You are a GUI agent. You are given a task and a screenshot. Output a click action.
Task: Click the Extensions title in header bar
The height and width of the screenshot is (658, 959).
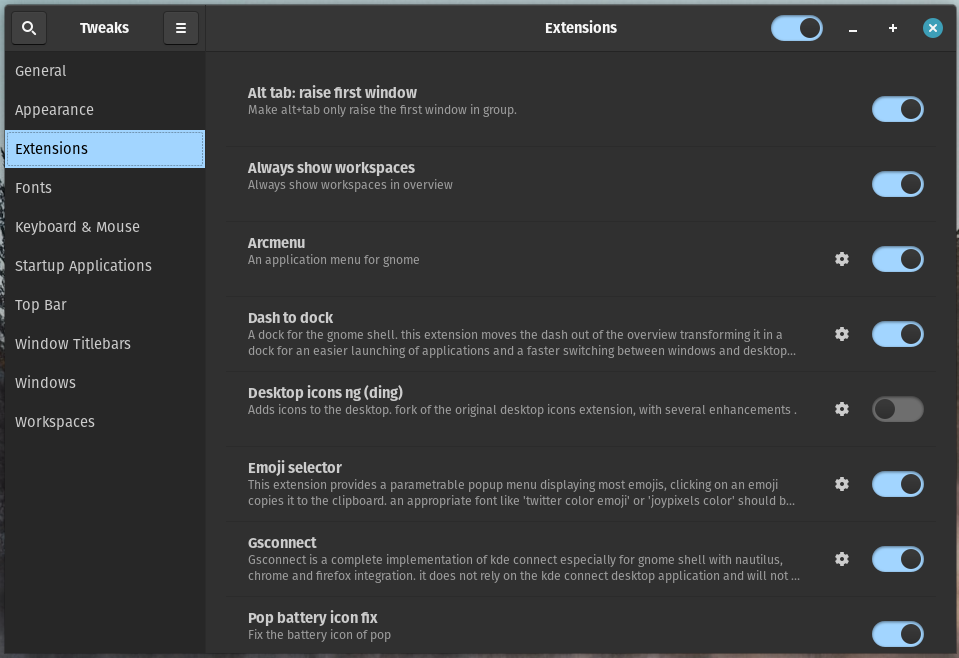tap(580, 28)
